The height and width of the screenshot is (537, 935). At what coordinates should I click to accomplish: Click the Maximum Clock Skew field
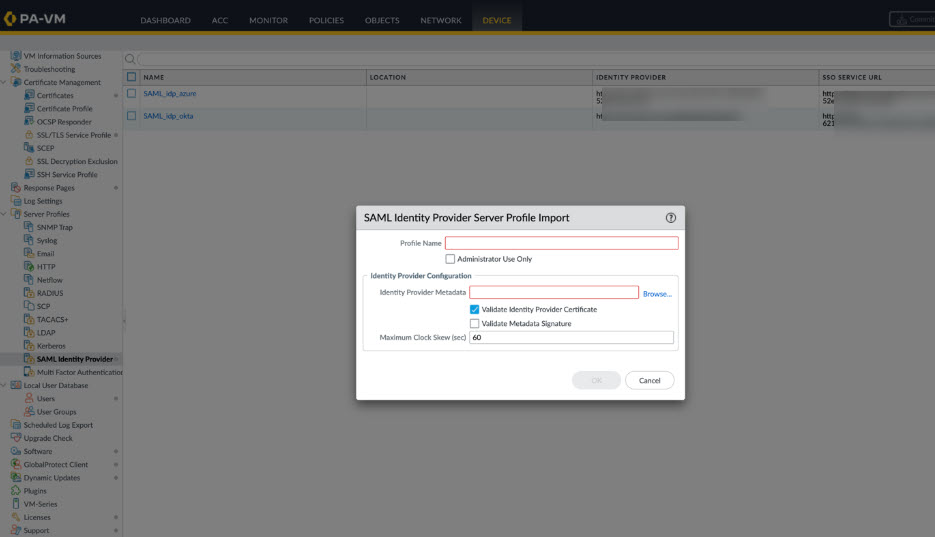571,337
